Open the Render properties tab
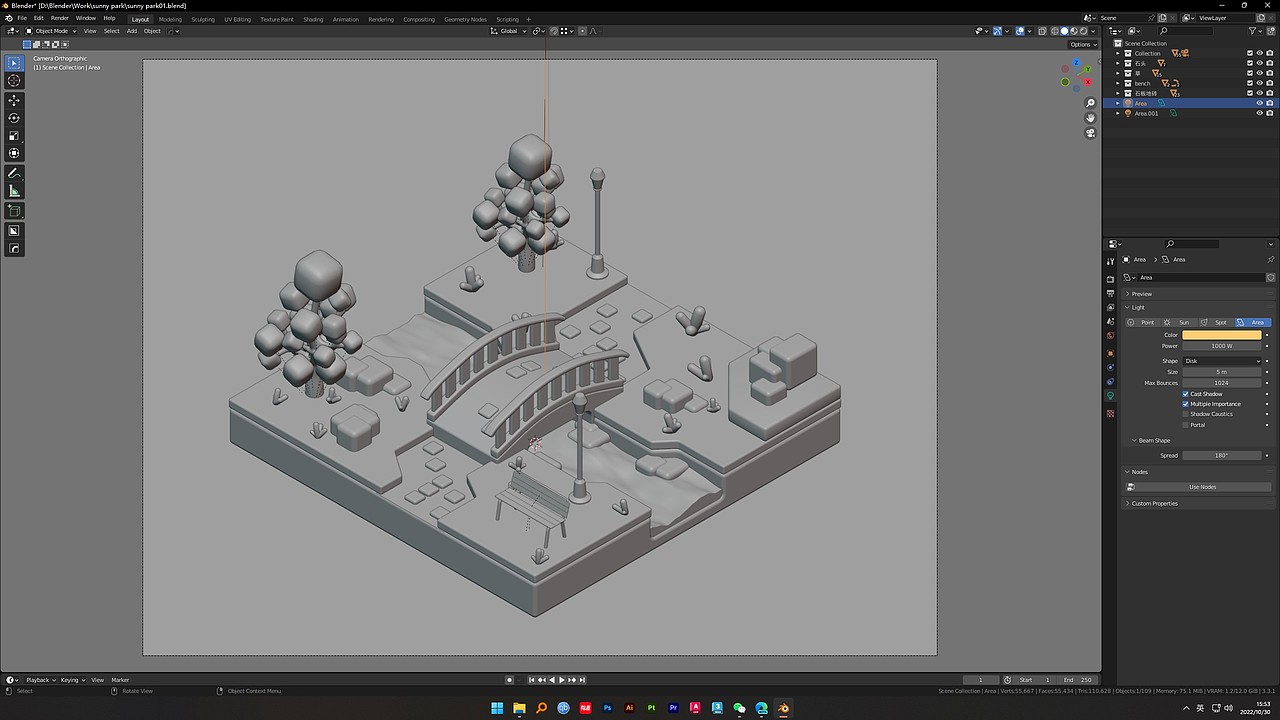 [1110, 279]
